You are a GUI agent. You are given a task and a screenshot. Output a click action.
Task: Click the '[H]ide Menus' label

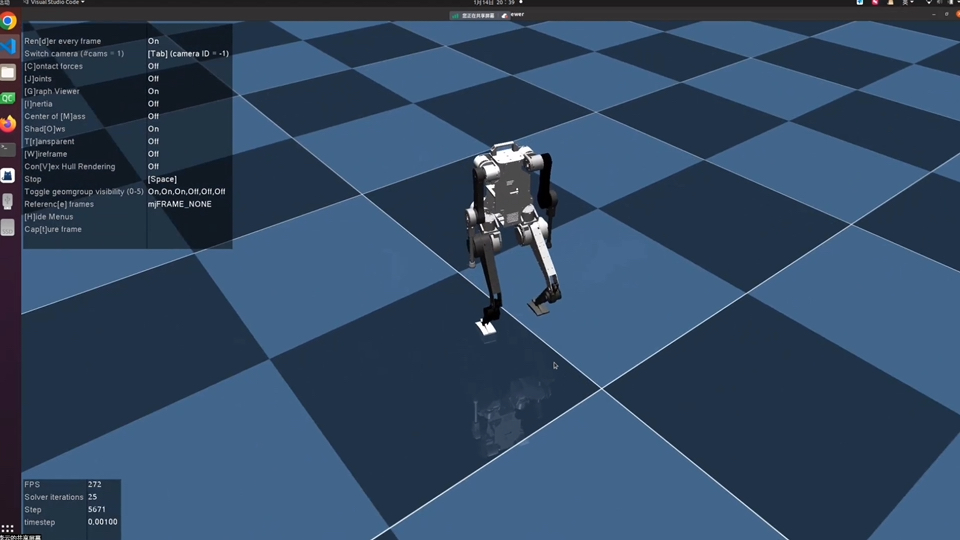pos(49,217)
